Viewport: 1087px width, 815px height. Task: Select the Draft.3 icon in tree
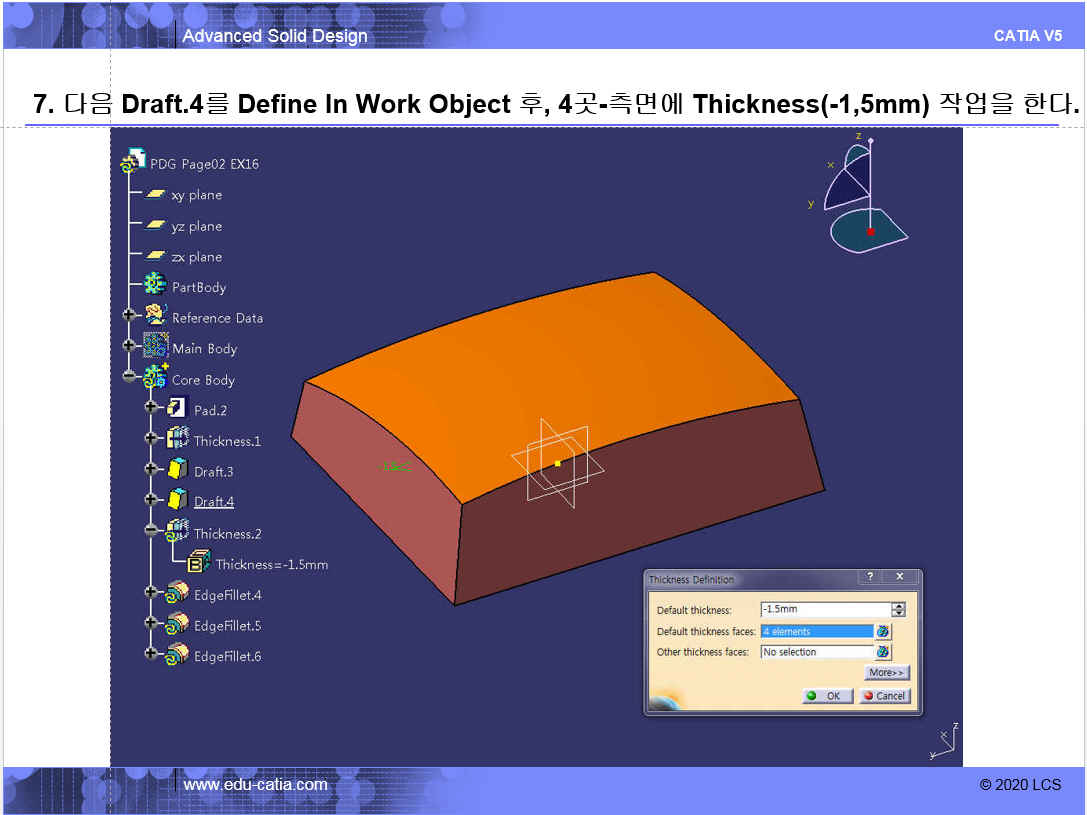click(177, 470)
